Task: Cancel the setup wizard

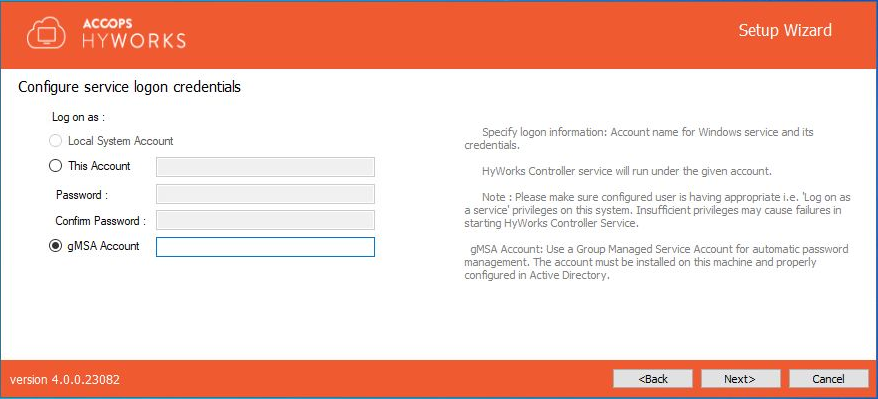Action: click(x=828, y=379)
